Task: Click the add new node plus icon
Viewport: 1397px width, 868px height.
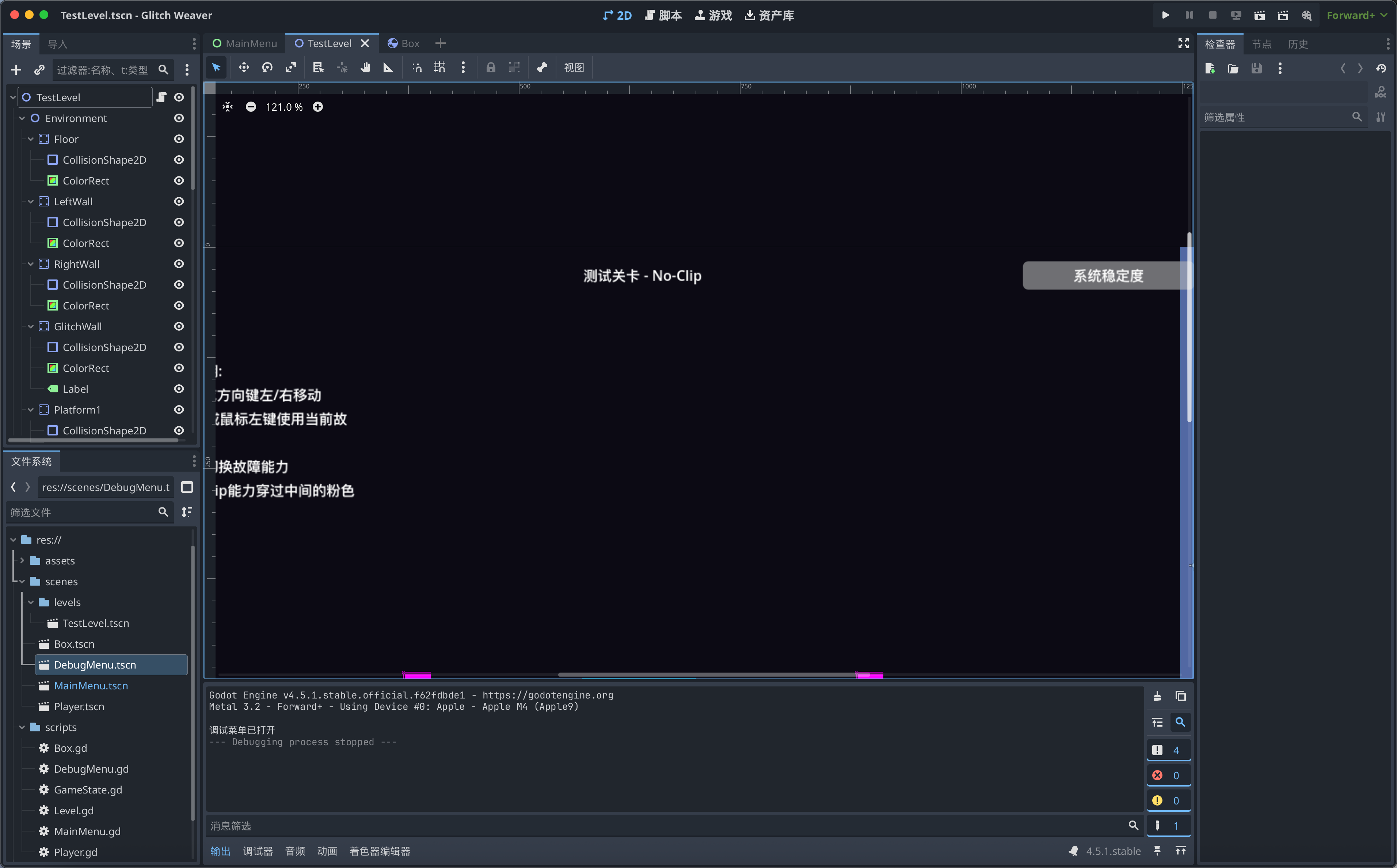Action: (16, 69)
